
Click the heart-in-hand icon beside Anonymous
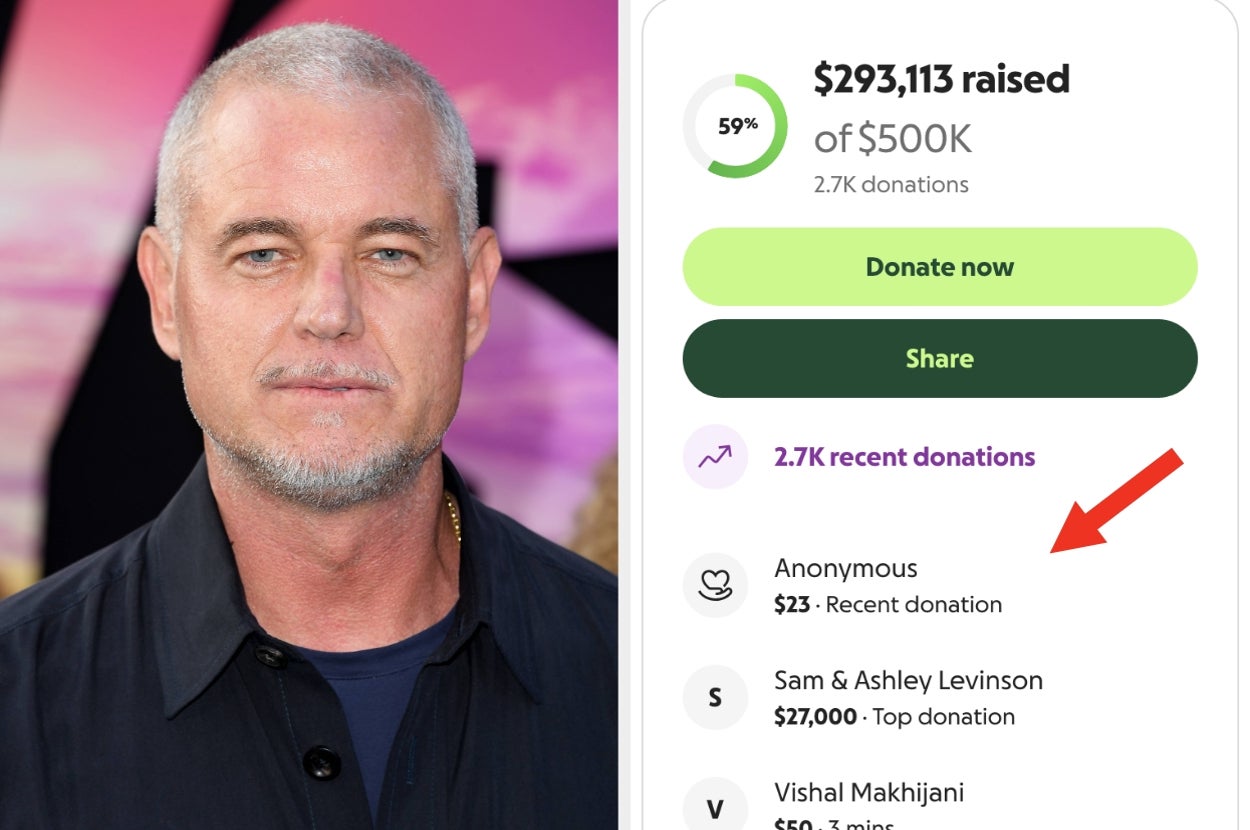[x=715, y=585]
